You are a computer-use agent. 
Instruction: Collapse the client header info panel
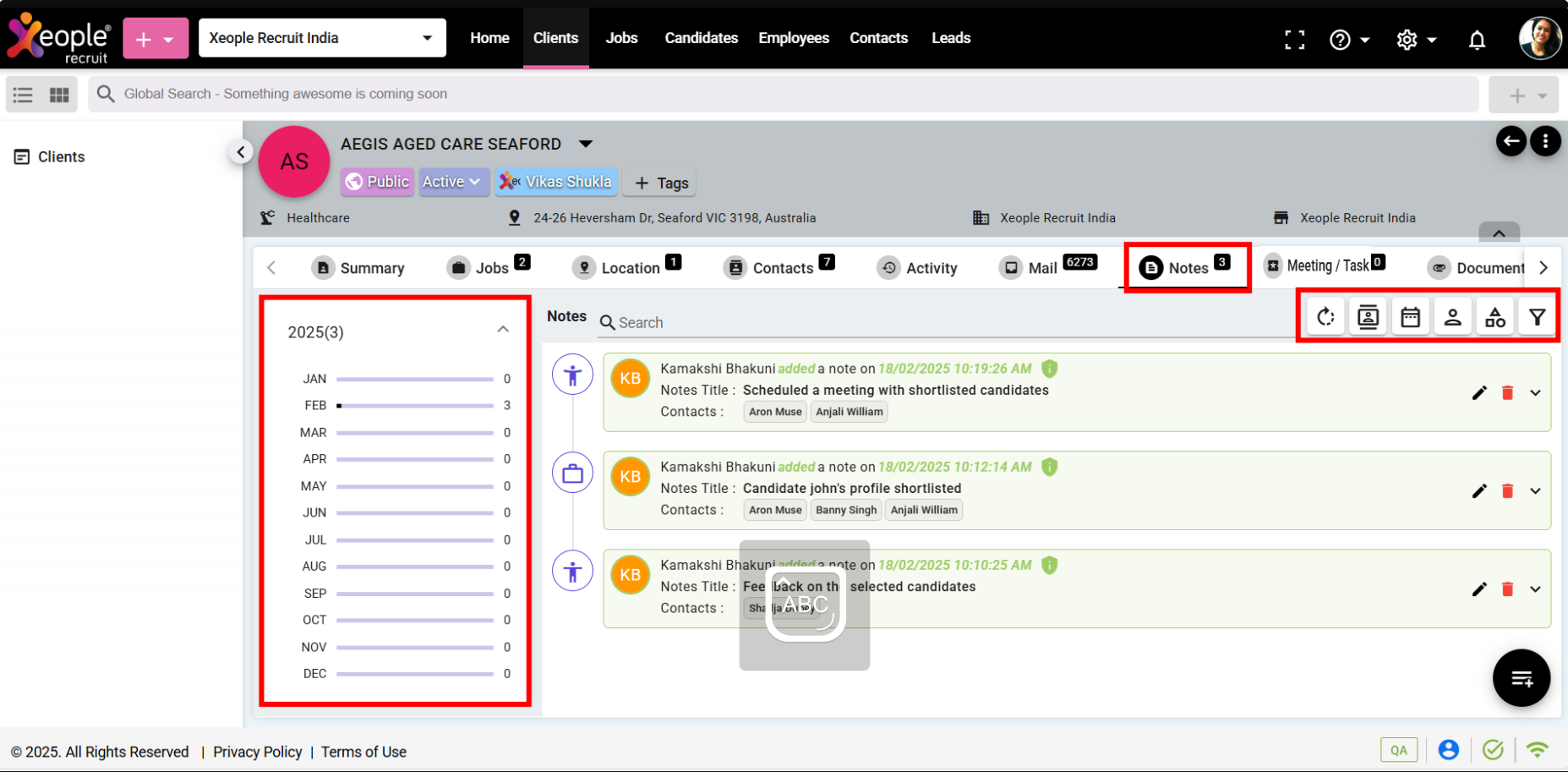(1499, 233)
